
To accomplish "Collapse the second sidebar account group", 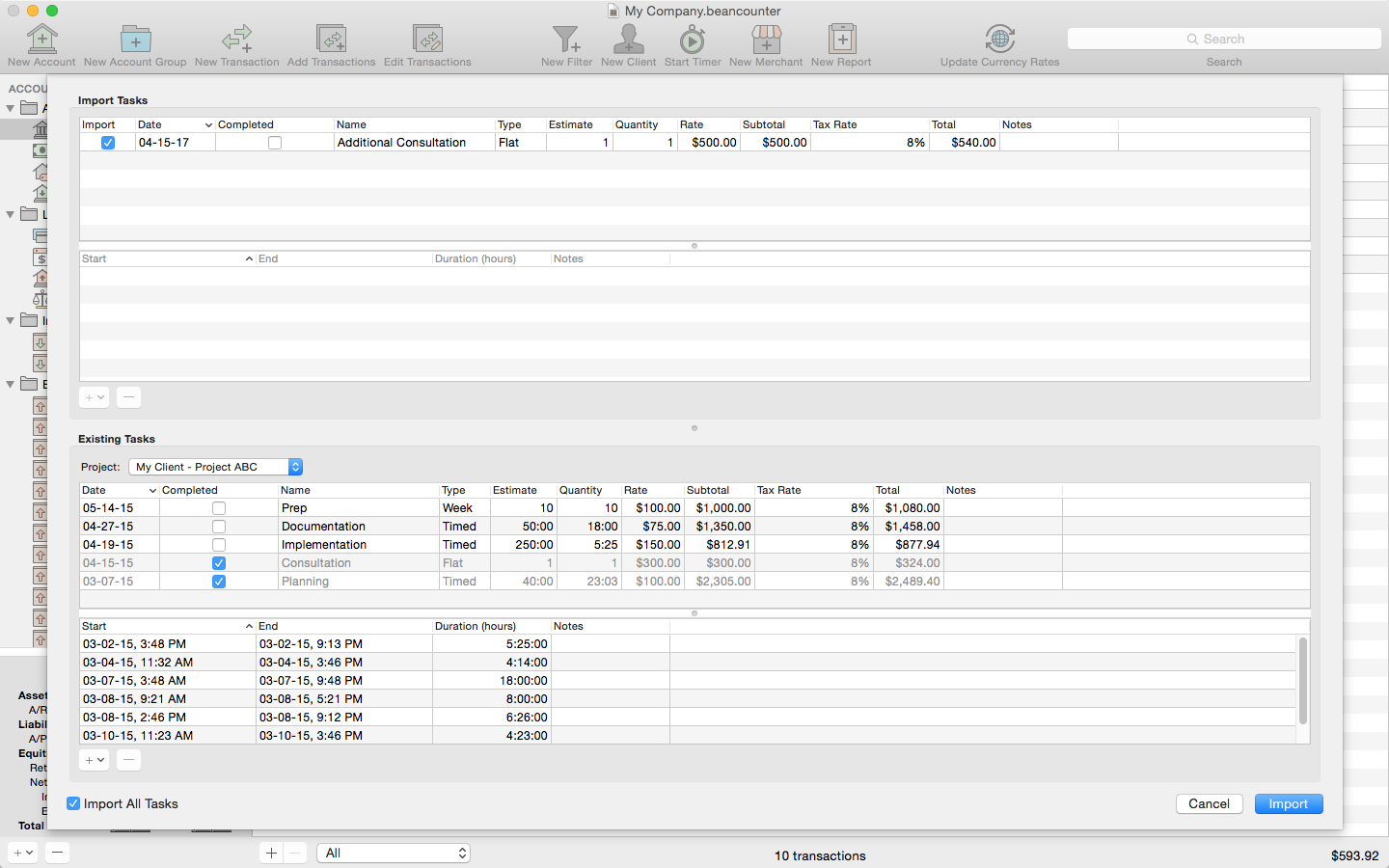I will [x=11, y=214].
